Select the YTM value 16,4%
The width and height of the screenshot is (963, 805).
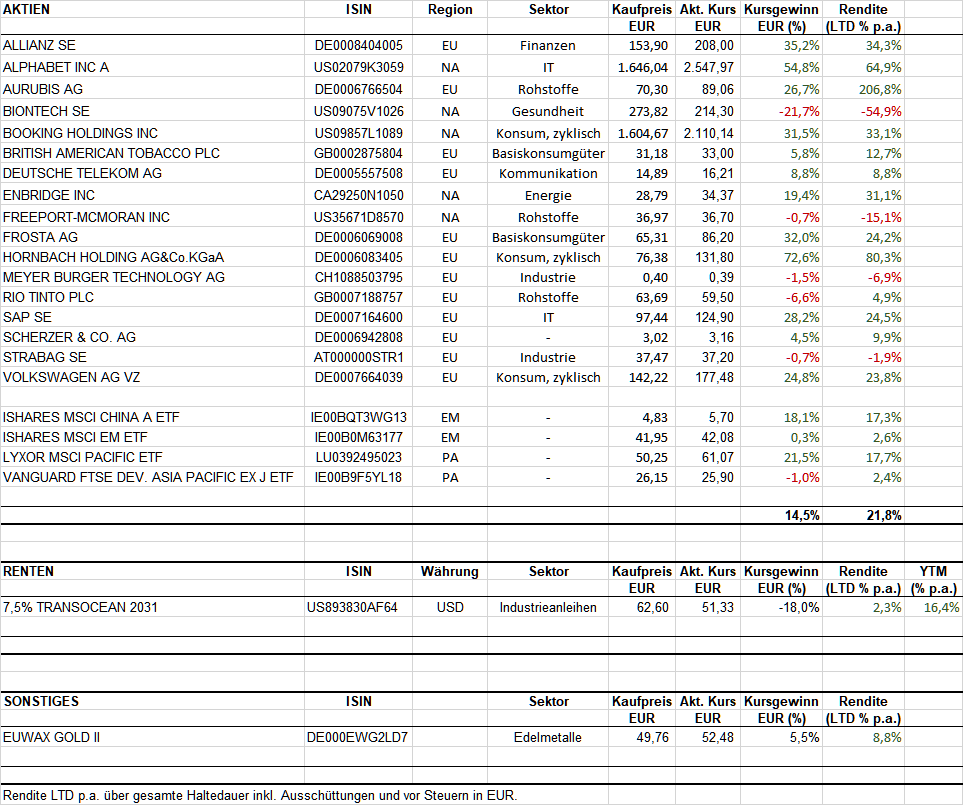tap(934, 607)
